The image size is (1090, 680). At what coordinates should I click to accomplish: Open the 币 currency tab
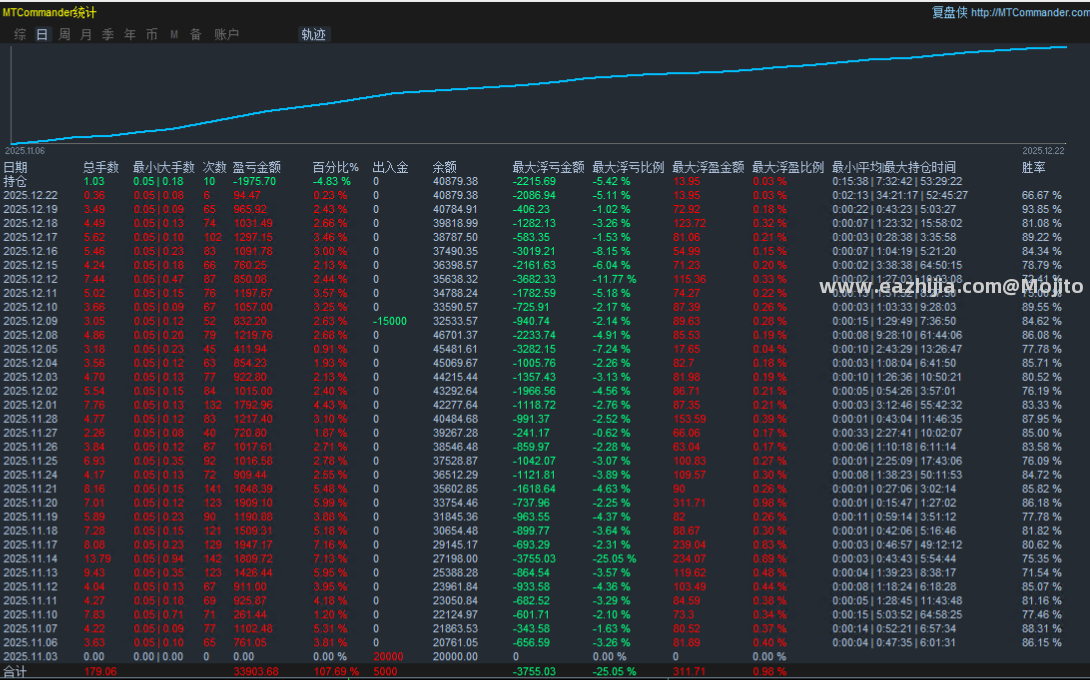click(x=152, y=34)
